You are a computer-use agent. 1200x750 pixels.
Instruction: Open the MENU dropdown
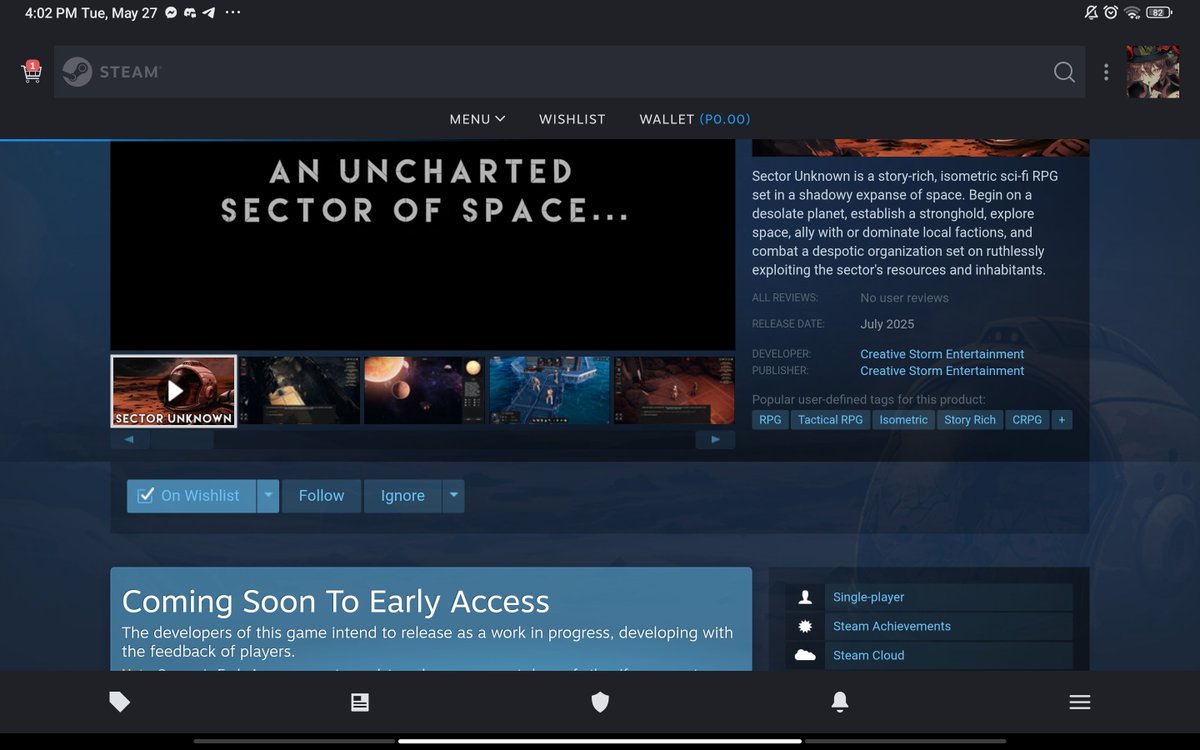(477, 119)
